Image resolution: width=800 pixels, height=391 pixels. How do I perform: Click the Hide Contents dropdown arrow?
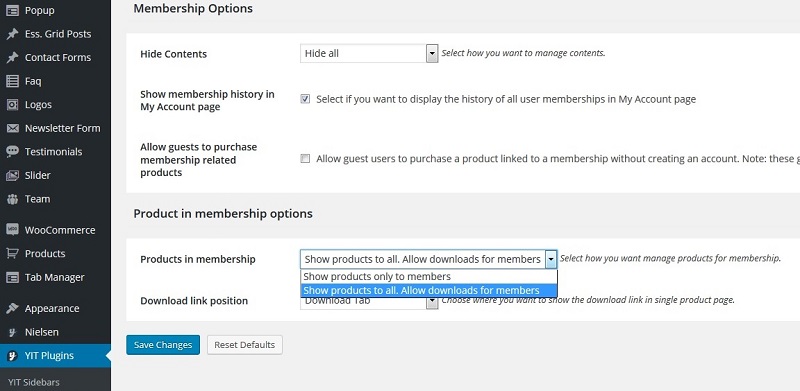tap(432, 53)
